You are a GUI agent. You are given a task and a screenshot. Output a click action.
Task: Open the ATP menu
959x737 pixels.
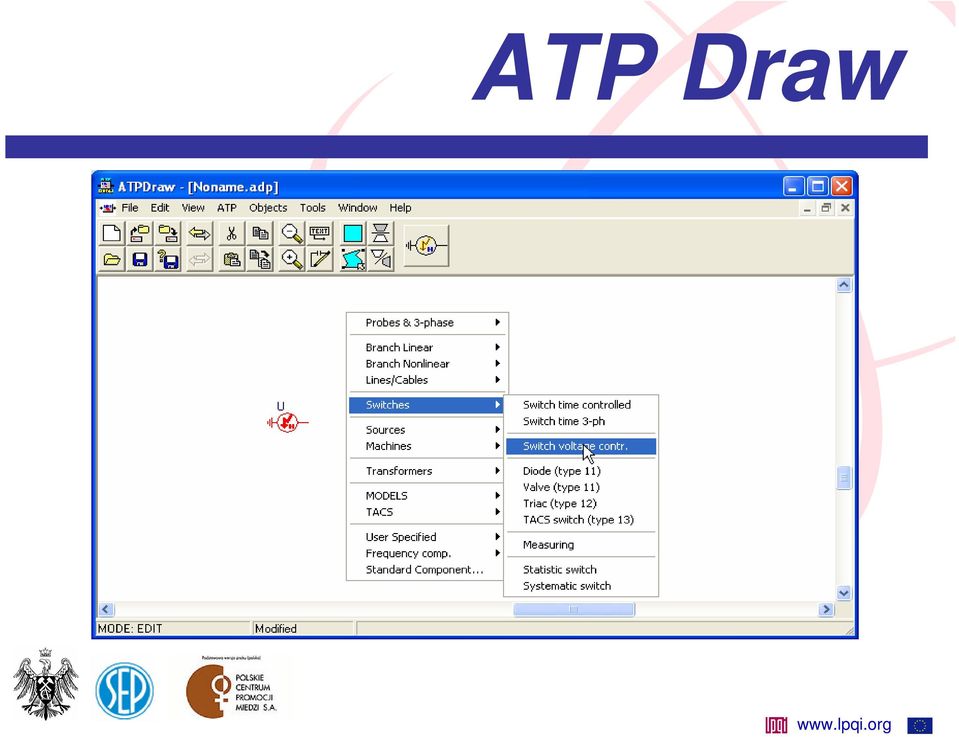tap(227, 208)
